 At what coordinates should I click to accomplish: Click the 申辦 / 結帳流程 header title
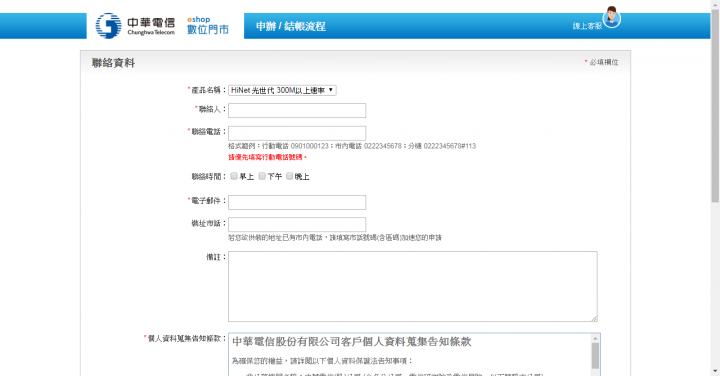pyautogui.click(x=291, y=26)
